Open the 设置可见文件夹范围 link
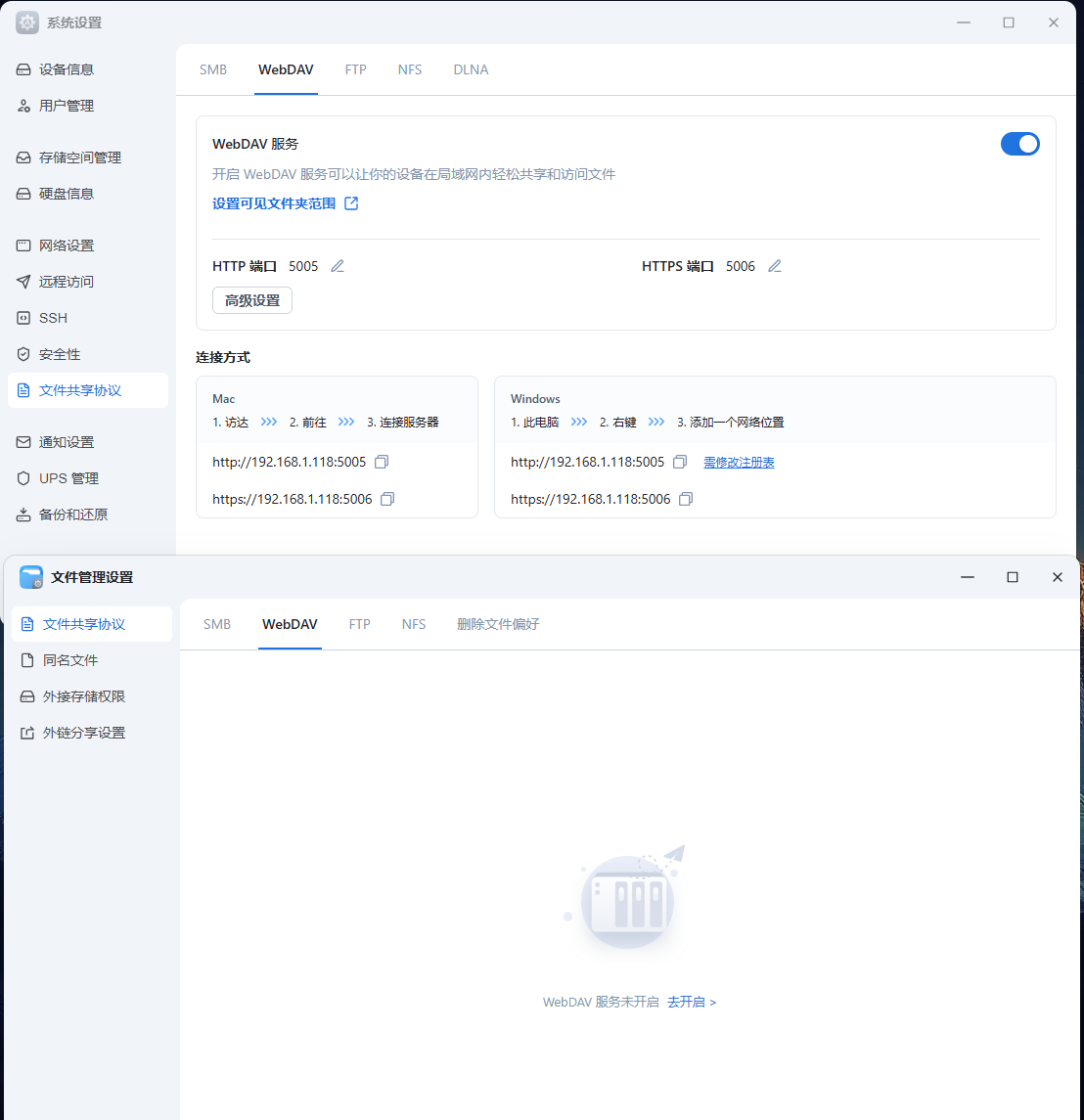Screen dimensions: 1084x1120 click(274, 203)
